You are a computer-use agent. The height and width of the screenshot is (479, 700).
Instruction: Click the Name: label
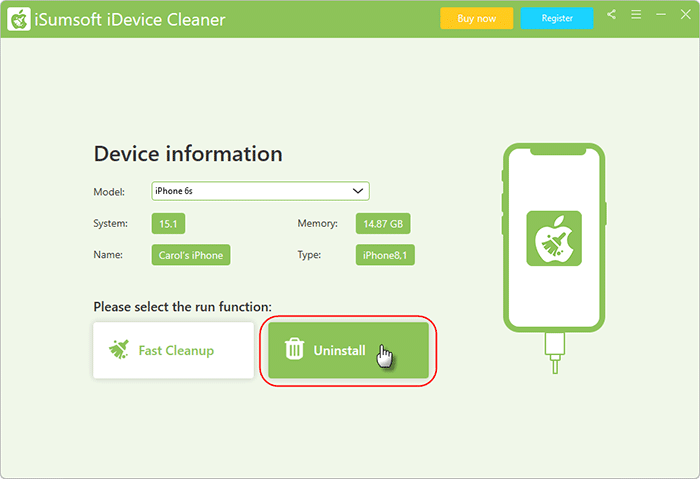pyautogui.click(x=108, y=254)
